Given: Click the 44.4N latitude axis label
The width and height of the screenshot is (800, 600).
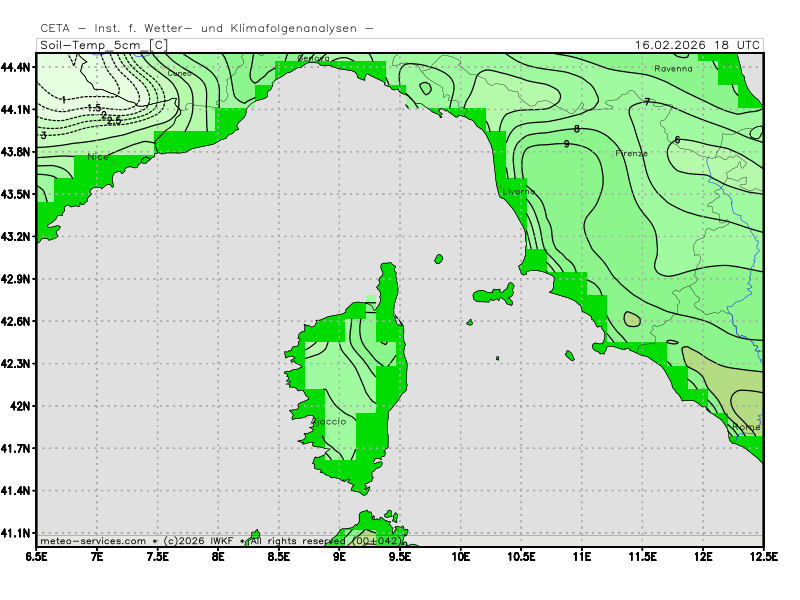Looking at the screenshot, I should tap(17, 67).
